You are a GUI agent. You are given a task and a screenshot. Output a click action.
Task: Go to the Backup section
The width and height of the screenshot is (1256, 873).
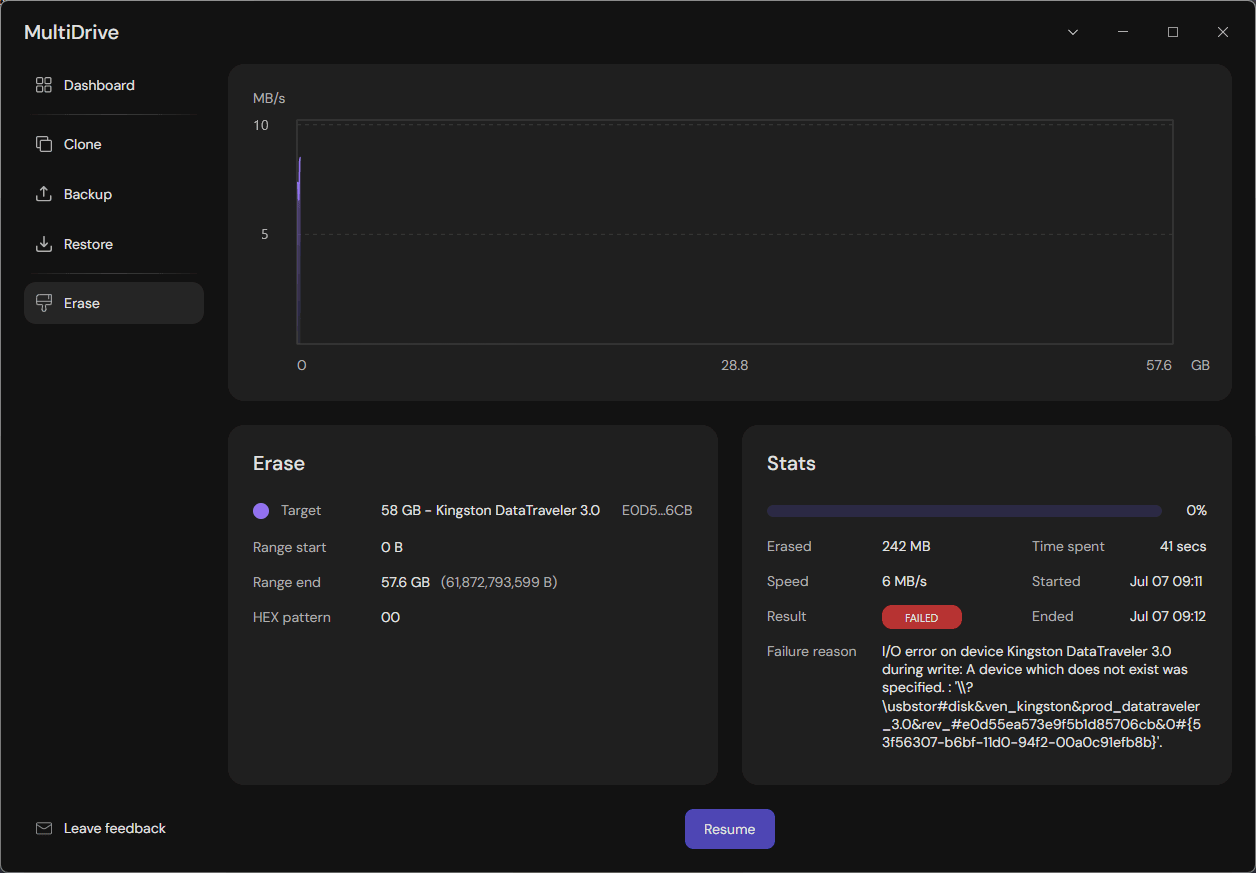[x=114, y=194]
